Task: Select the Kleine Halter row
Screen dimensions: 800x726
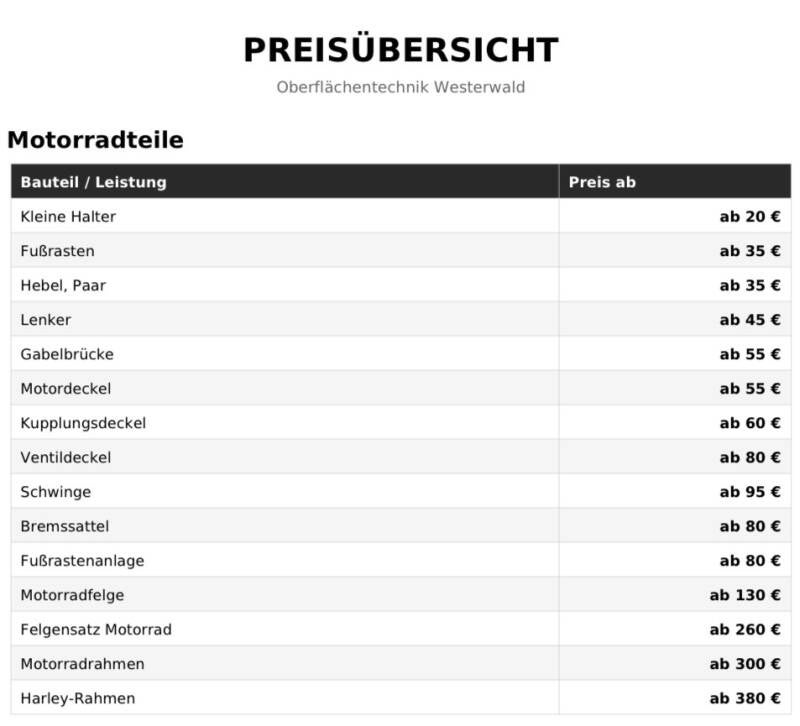Action: tap(401, 216)
